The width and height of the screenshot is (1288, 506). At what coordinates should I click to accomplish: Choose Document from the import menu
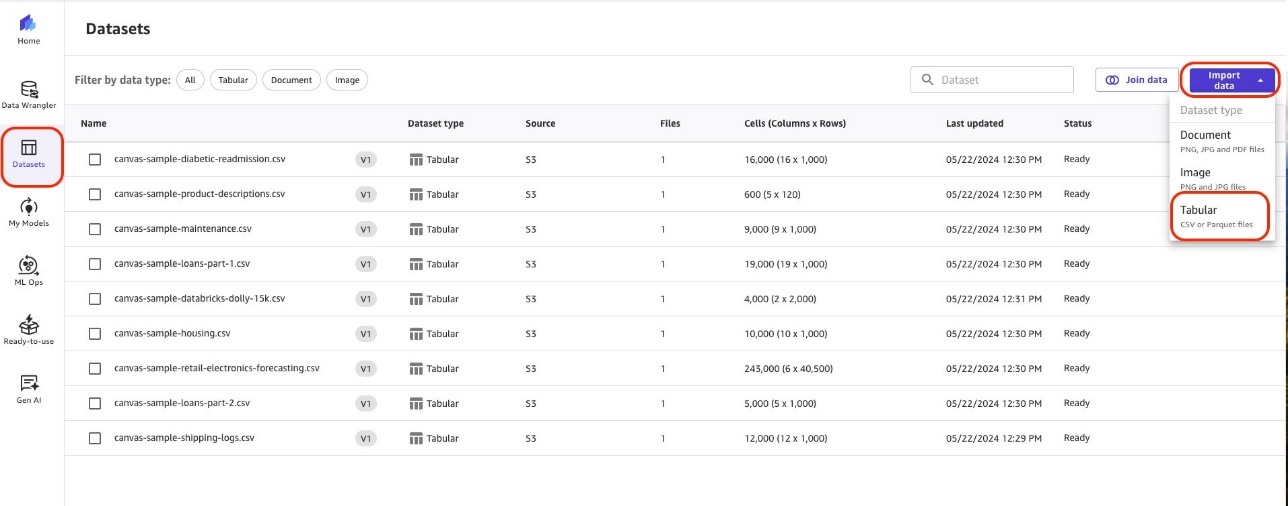(x=1223, y=141)
